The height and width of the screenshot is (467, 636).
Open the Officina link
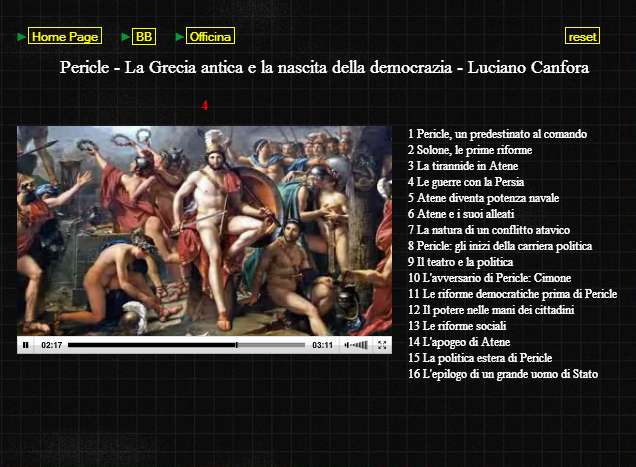(x=210, y=37)
